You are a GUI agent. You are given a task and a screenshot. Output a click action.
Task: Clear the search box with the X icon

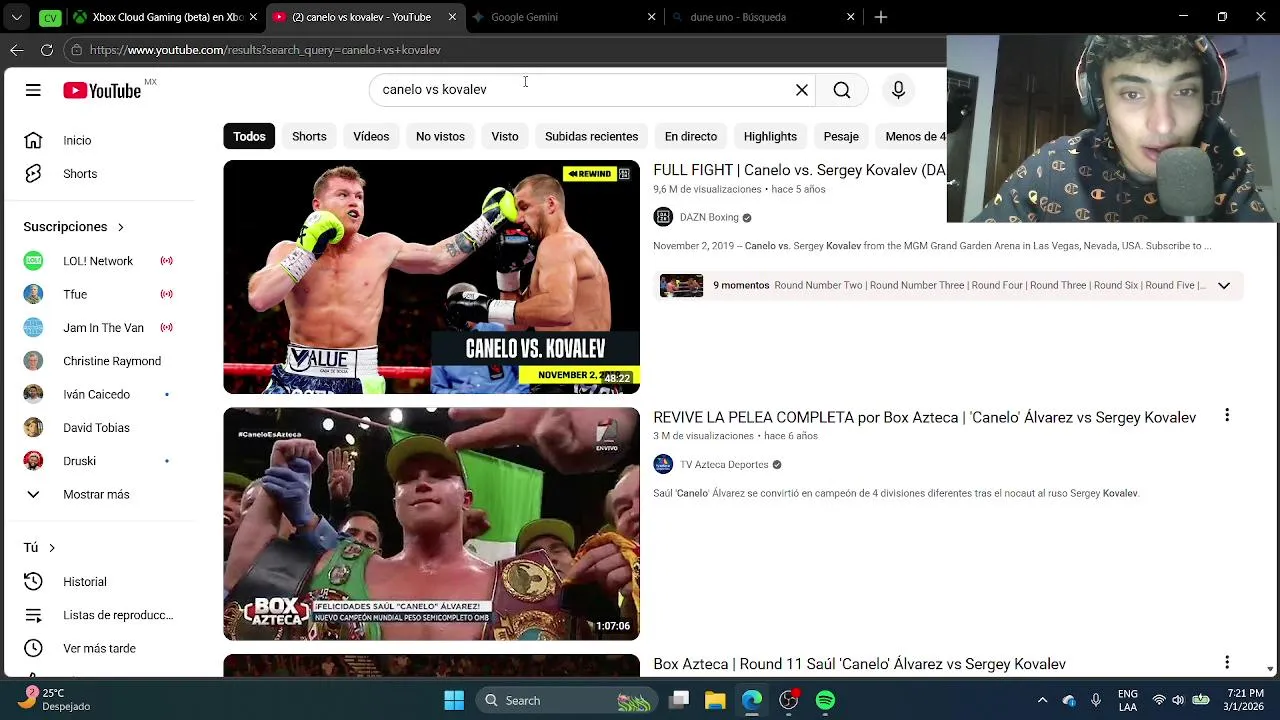coord(801,90)
